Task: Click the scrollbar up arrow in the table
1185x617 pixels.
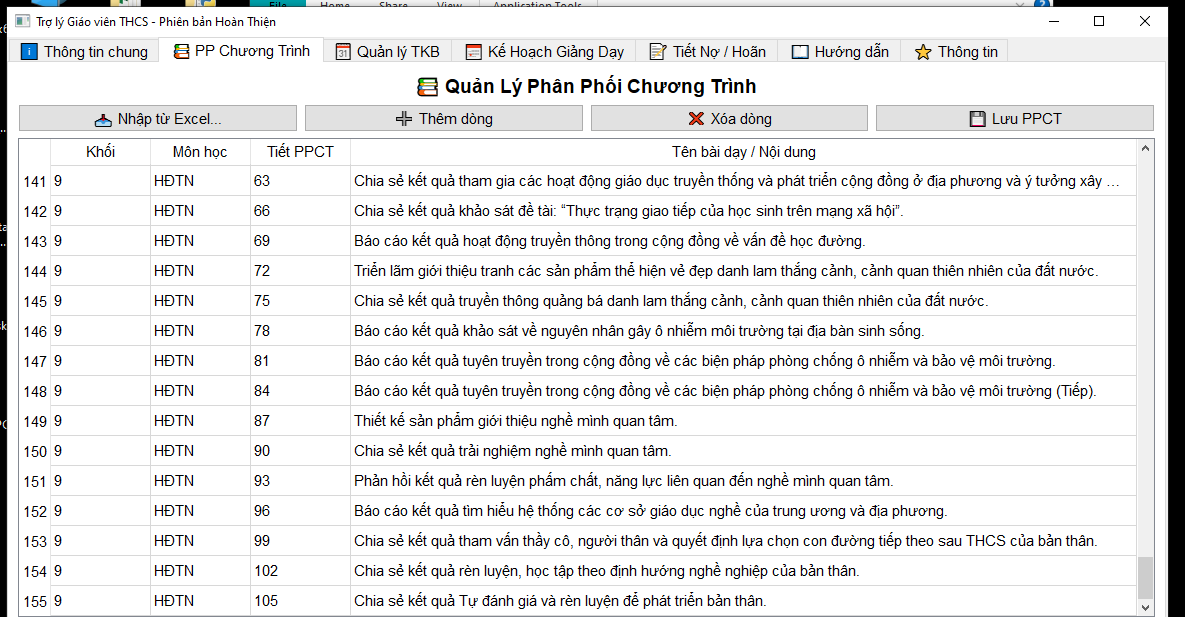Action: click(1145, 148)
